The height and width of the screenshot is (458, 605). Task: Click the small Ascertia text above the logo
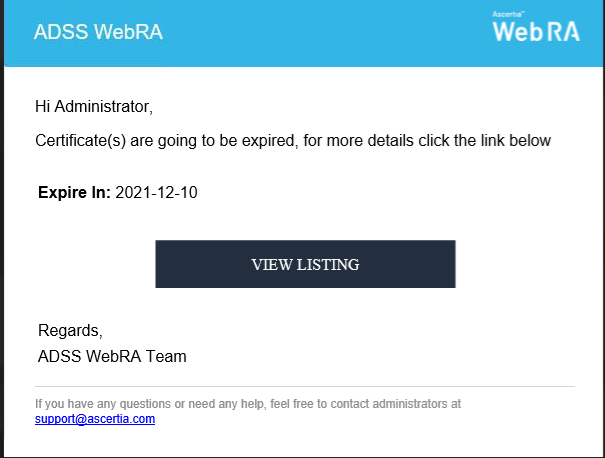508,15
